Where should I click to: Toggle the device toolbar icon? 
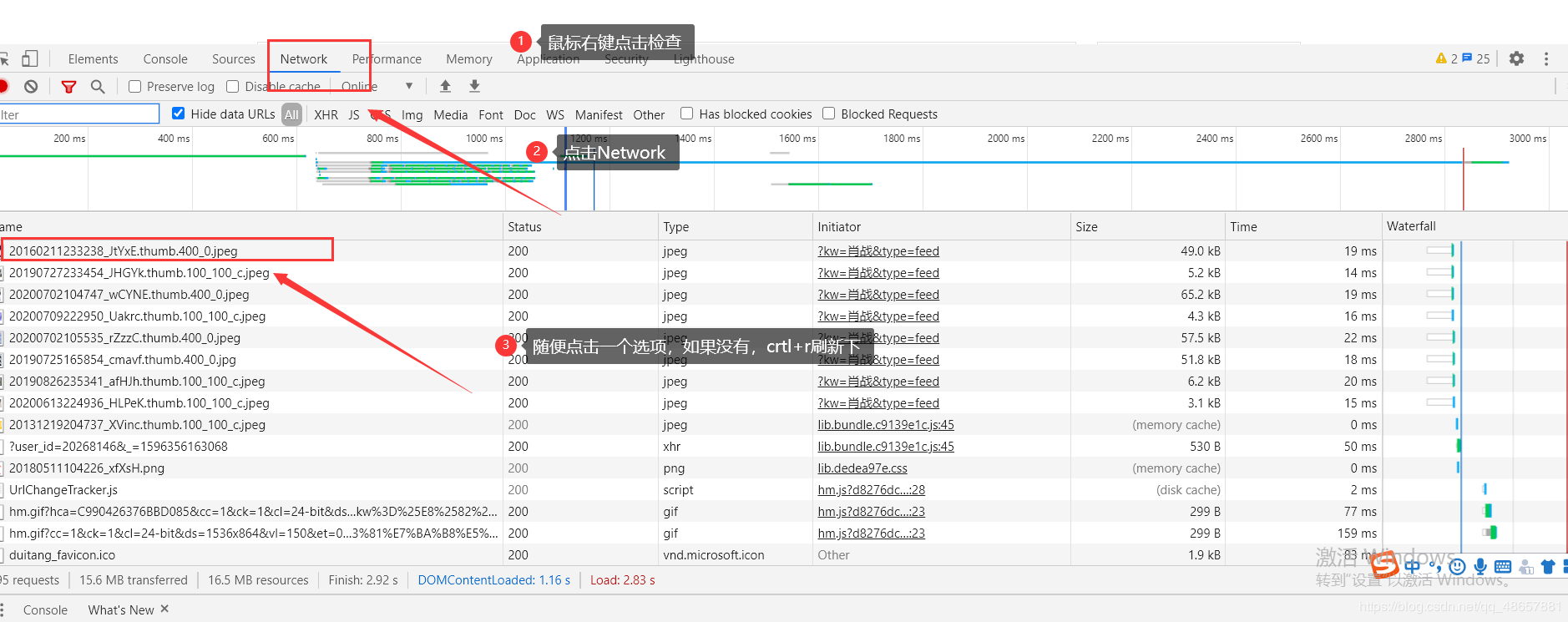pos(30,58)
